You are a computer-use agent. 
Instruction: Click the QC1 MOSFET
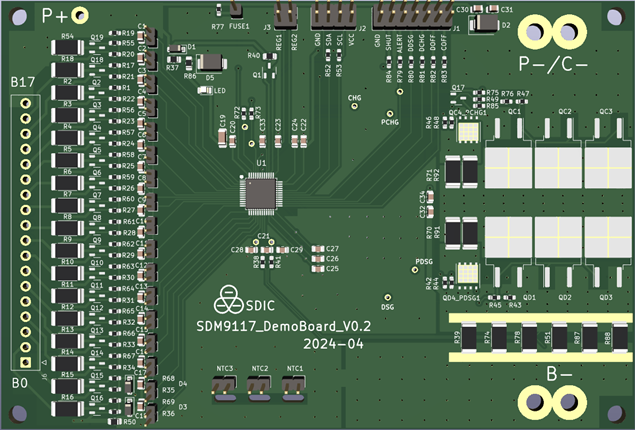coord(508,153)
